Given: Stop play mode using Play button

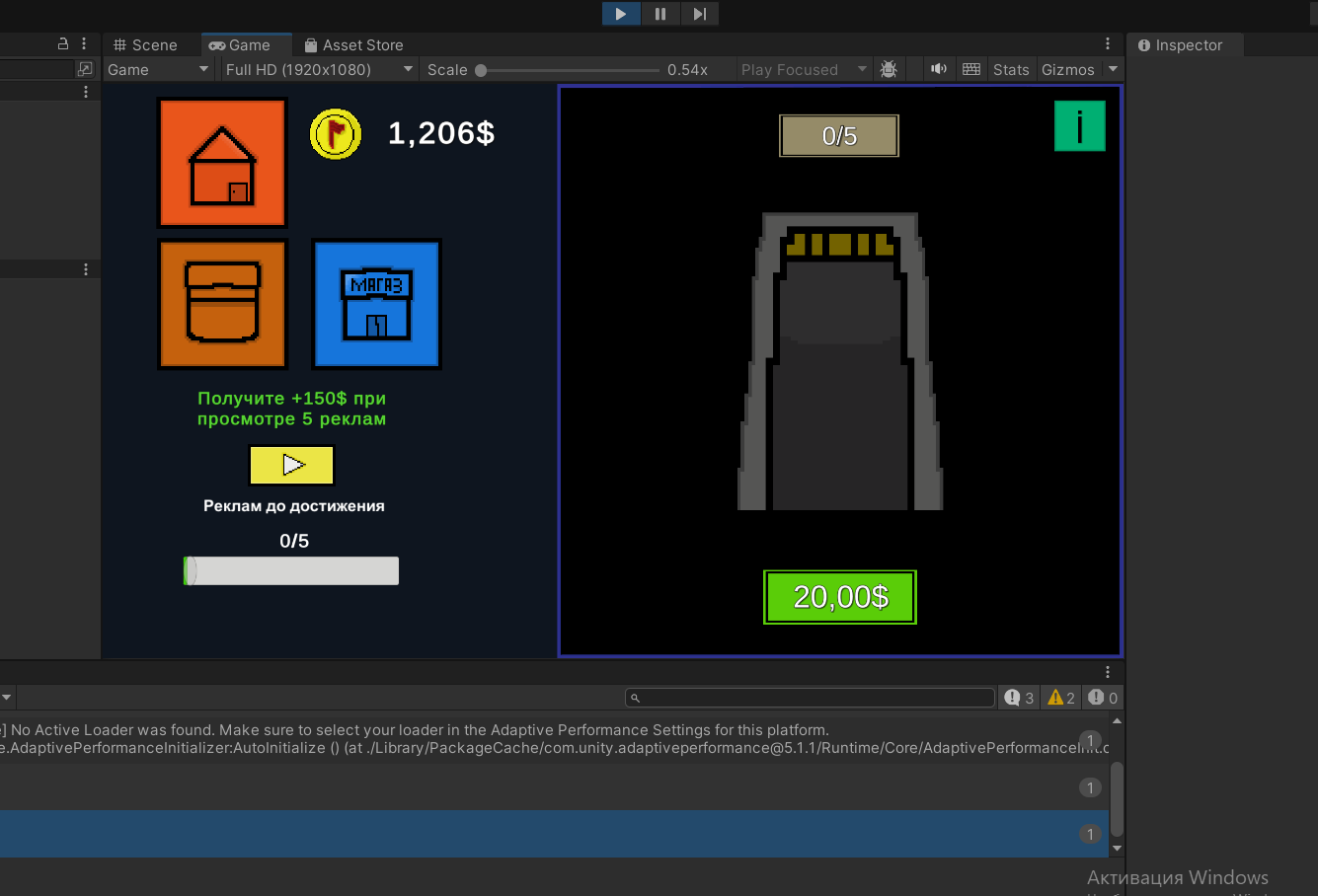Looking at the screenshot, I should point(621,14).
